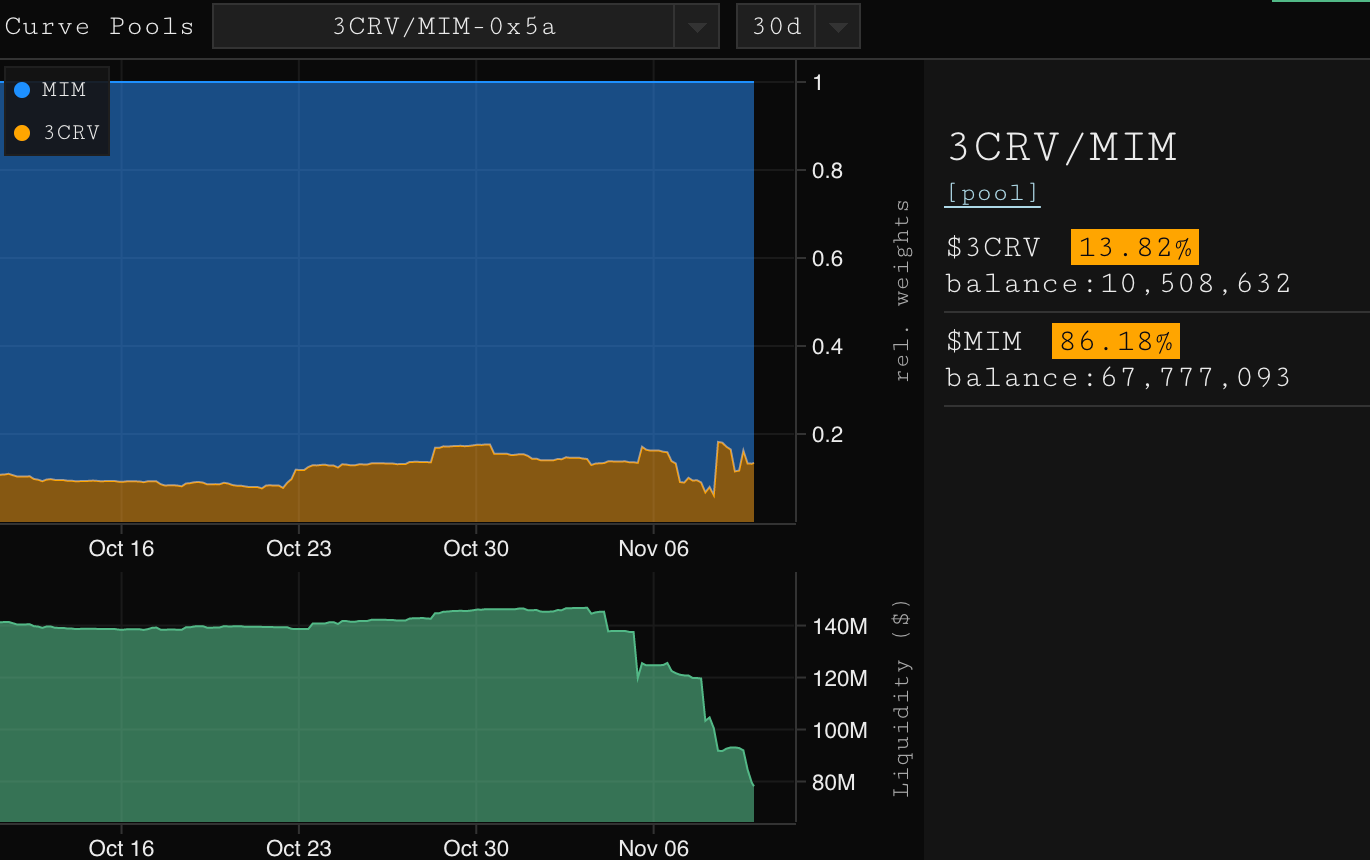
Task: Toggle the MIM series blue legend dot
Action: pyautogui.click(x=22, y=90)
